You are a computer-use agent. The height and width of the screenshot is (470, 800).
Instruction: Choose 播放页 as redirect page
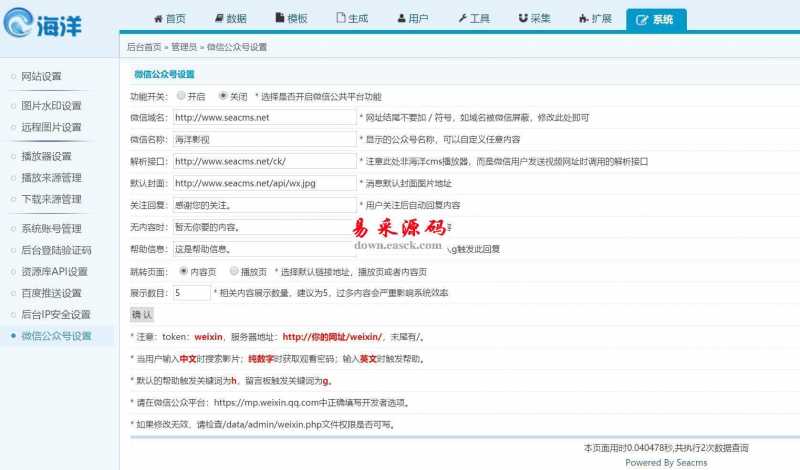point(233,270)
